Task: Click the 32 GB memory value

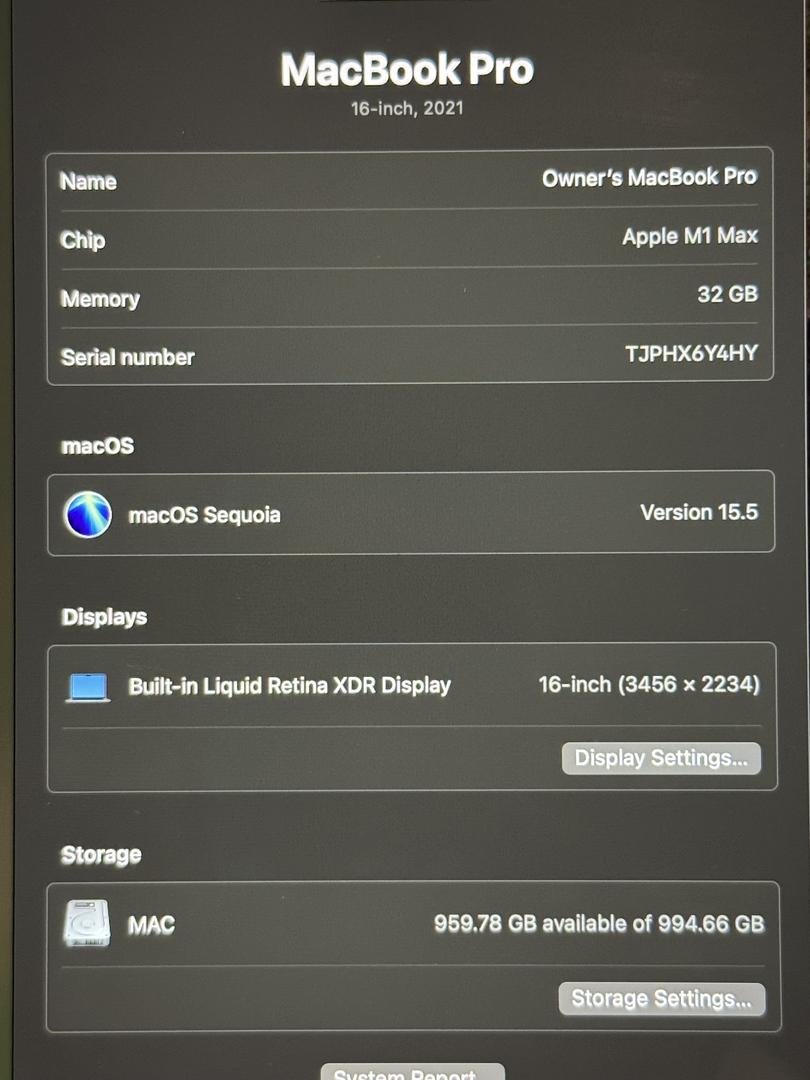Action: point(727,294)
